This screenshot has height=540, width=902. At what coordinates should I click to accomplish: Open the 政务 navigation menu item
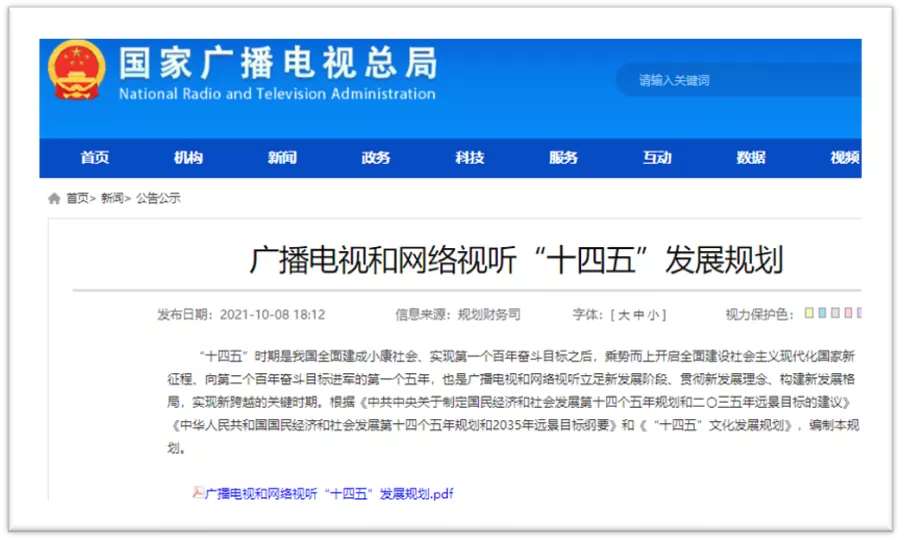tap(376, 158)
